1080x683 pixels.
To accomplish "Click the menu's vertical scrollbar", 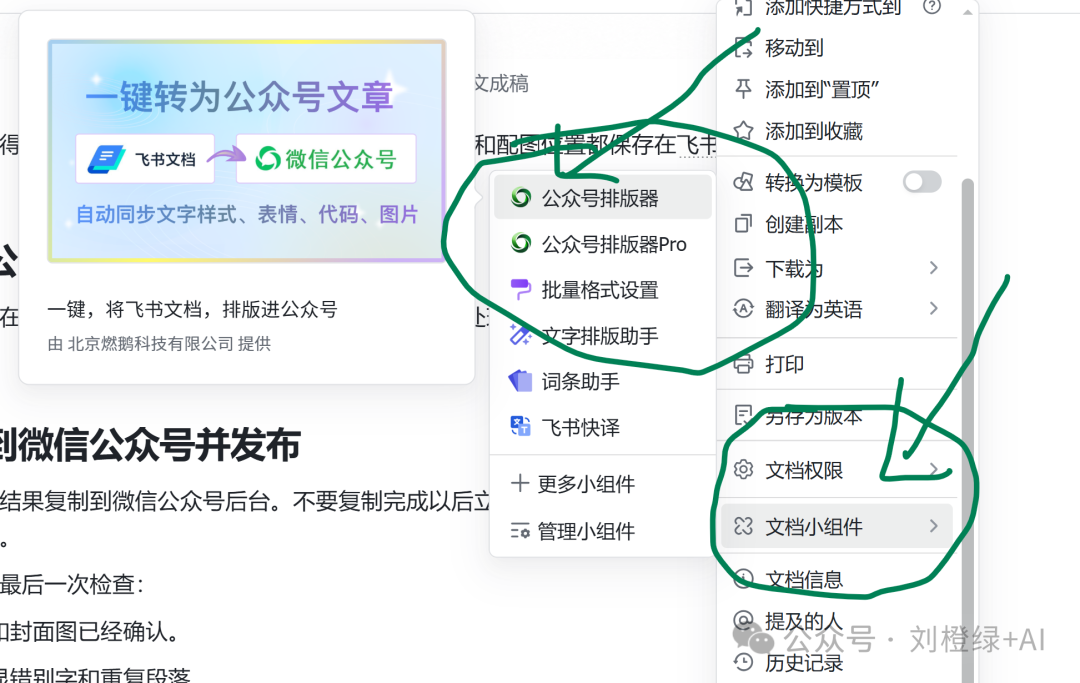I will pyautogui.click(x=967, y=430).
